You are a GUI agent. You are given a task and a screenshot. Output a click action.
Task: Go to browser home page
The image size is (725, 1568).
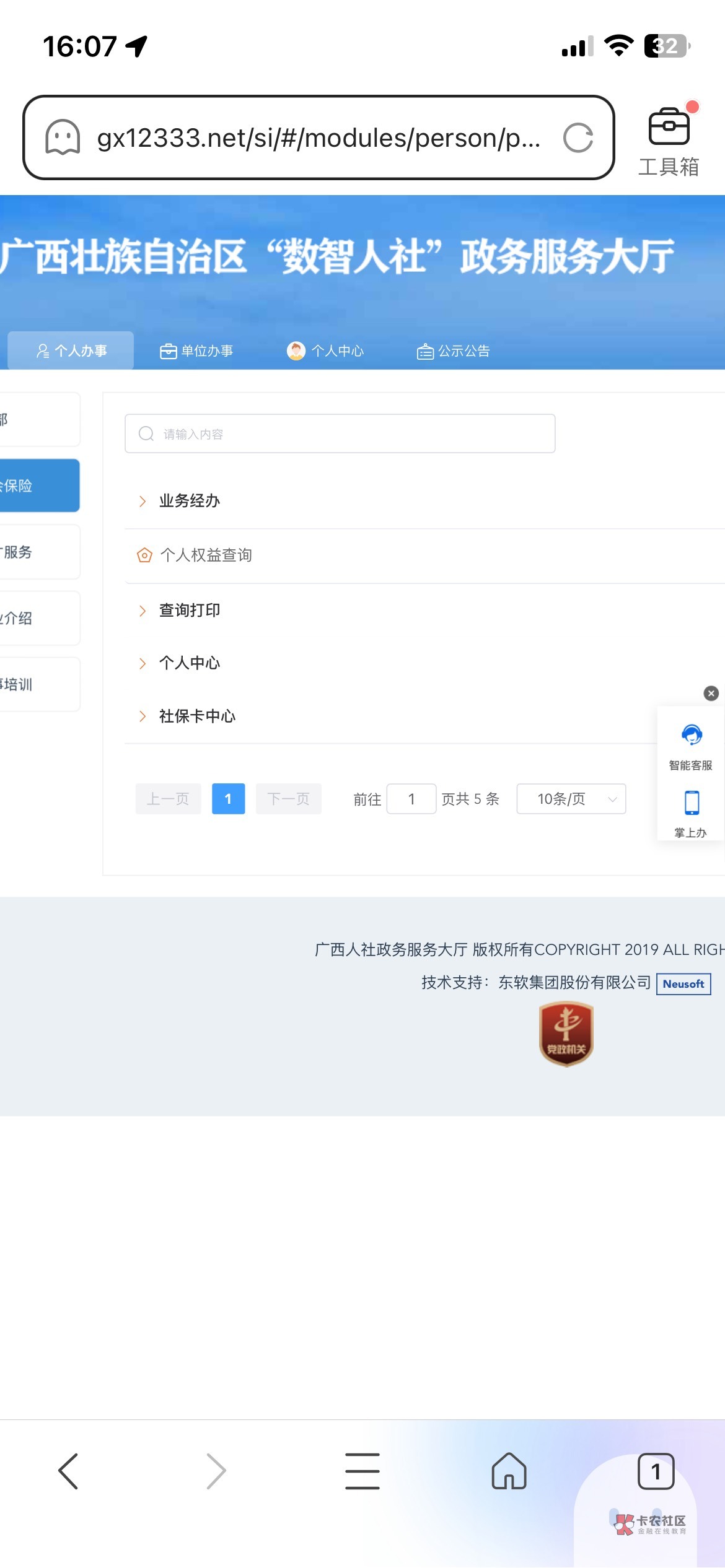pyautogui.click(x=509, y=1471)
